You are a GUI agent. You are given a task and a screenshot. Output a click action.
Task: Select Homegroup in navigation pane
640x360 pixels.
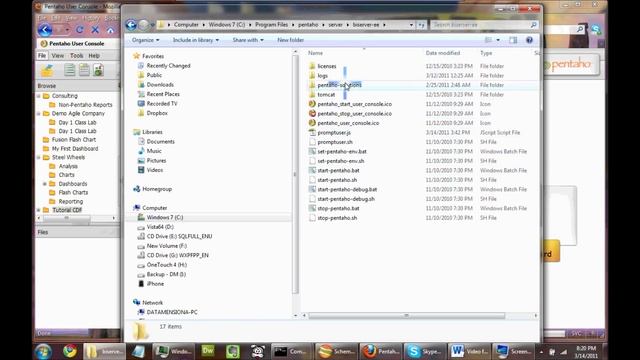(157, 189)
